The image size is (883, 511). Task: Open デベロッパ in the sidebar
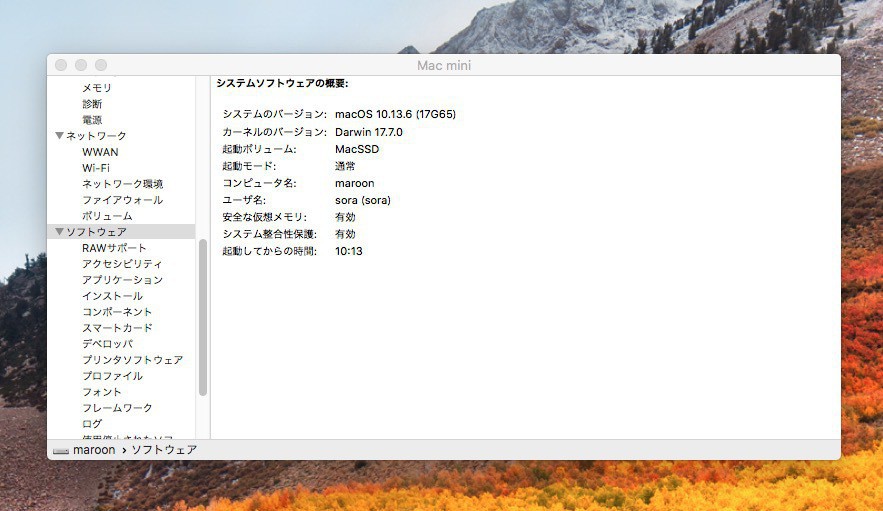[108, 344]
